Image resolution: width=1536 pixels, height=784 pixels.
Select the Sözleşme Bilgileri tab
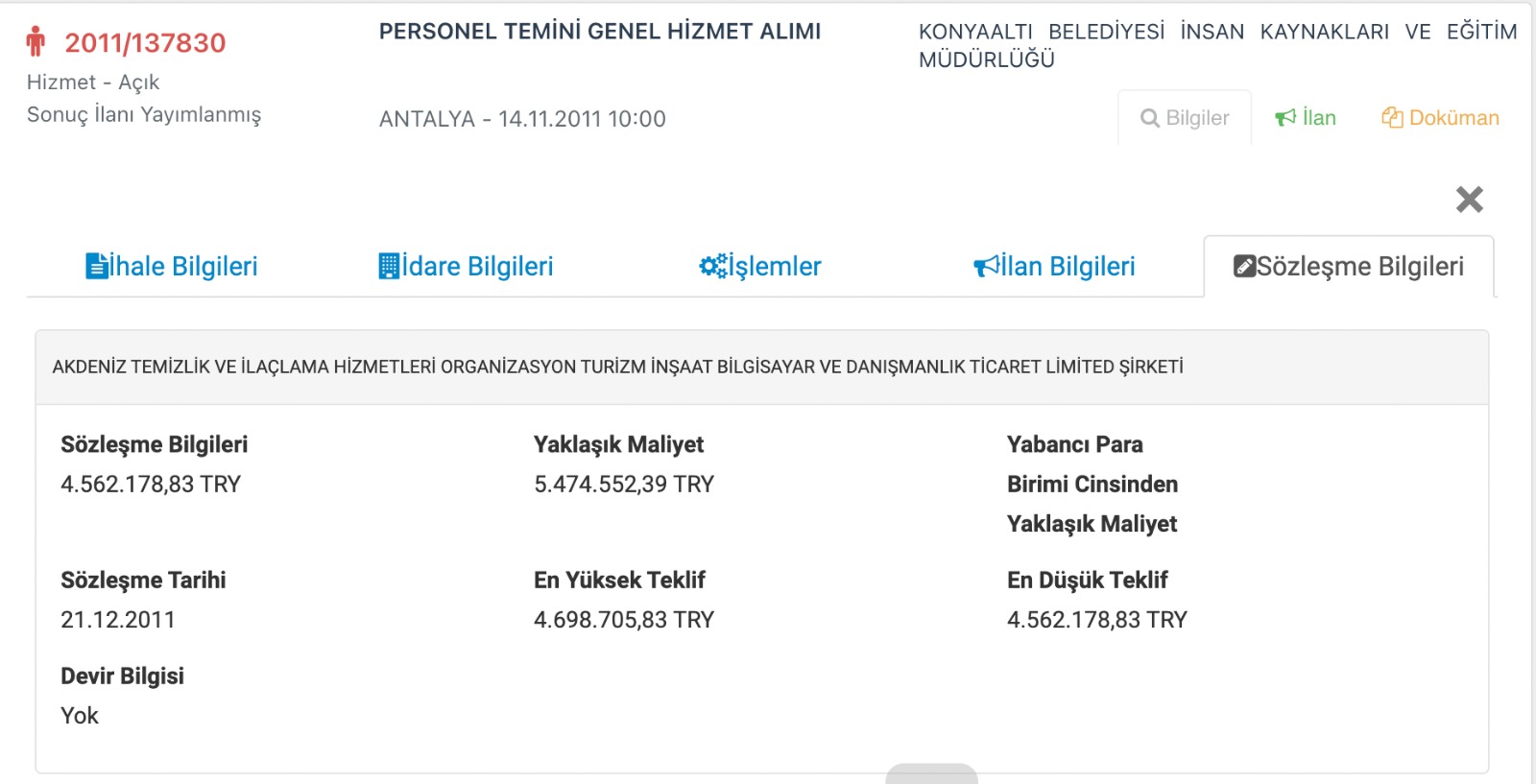(1349, 266)
